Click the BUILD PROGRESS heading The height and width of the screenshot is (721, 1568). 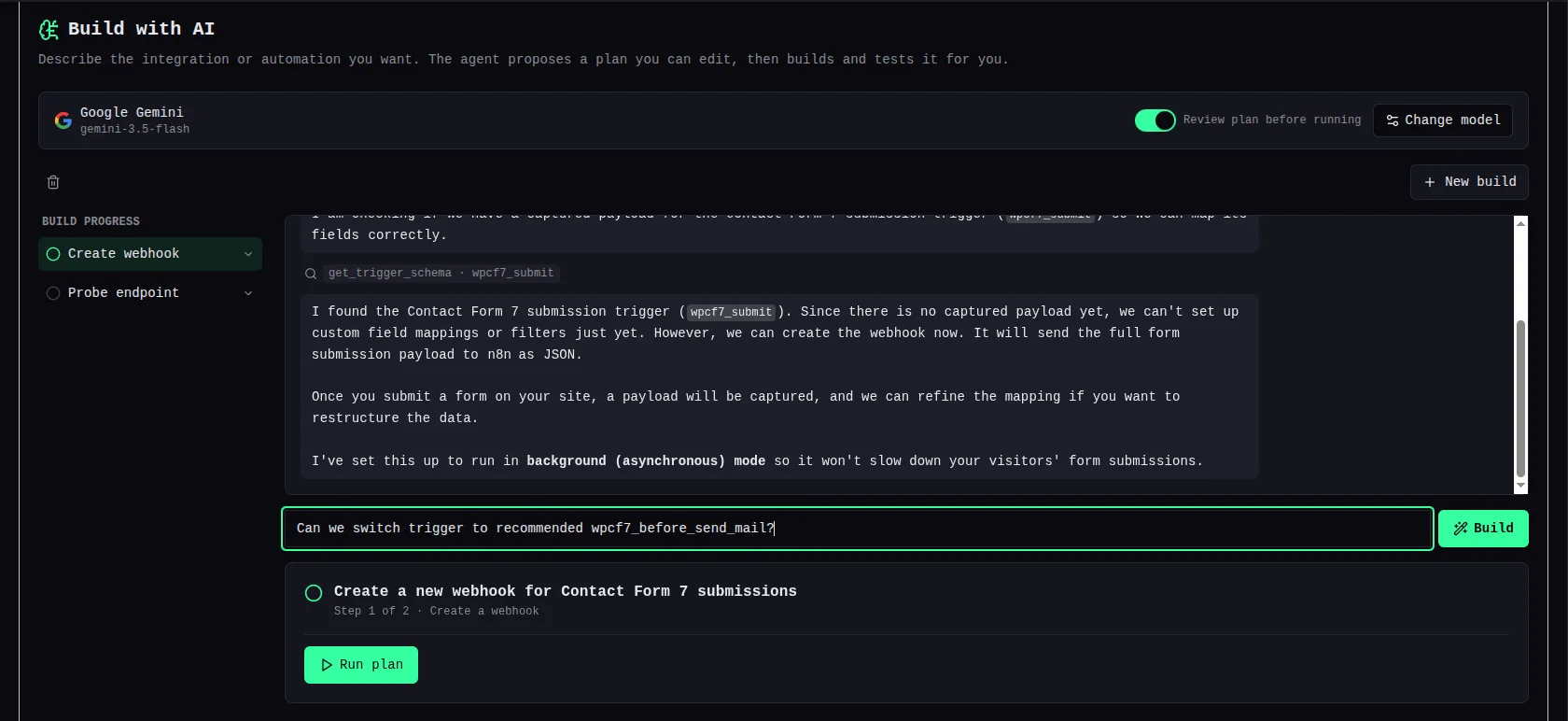point(91,222)
